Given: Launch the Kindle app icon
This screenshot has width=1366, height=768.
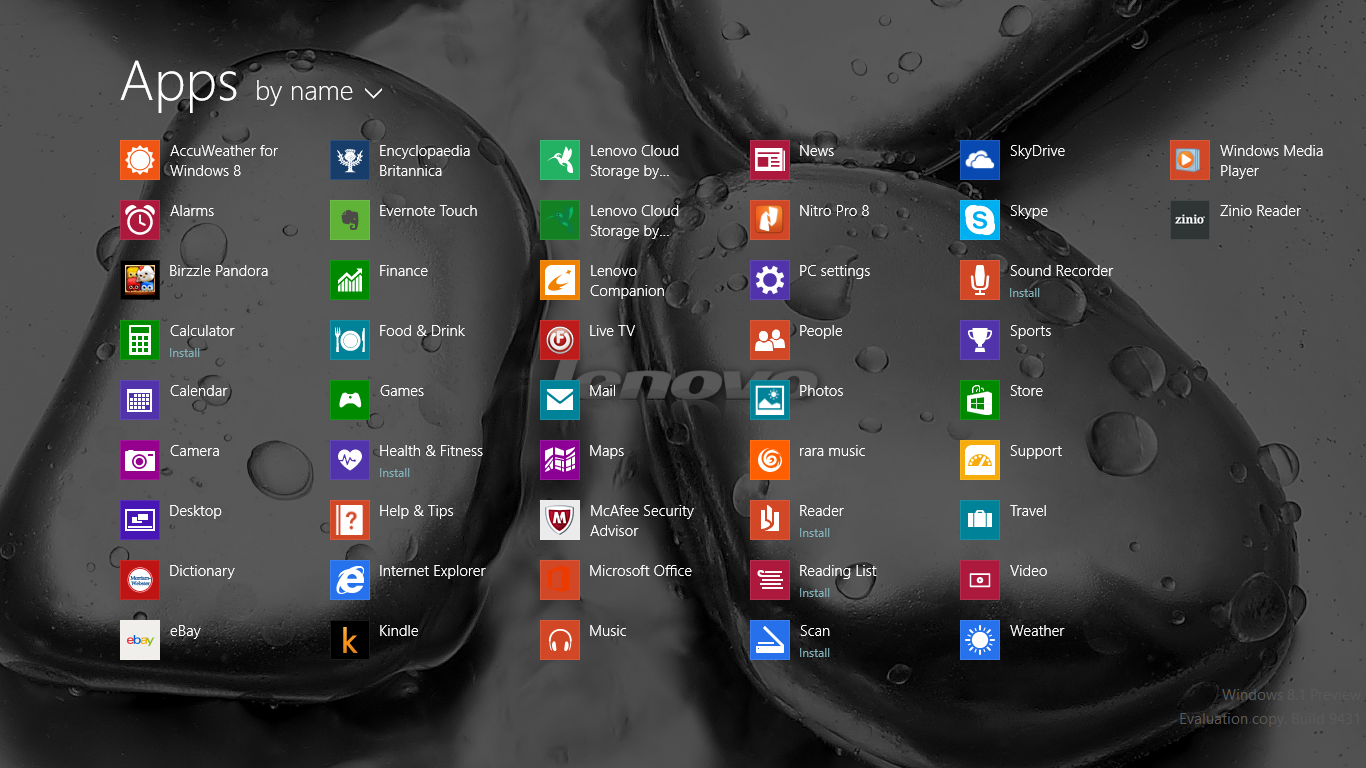Looking at the screenshot, I should (x=350, y=640).
